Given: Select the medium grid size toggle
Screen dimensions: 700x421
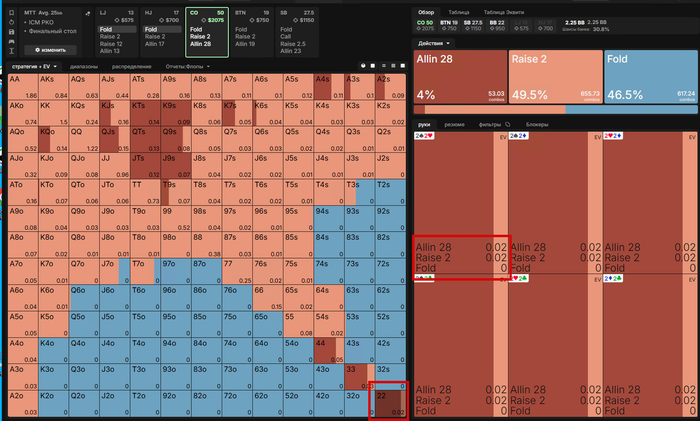Looking at the screenshot, I should (x=393, y=66).
